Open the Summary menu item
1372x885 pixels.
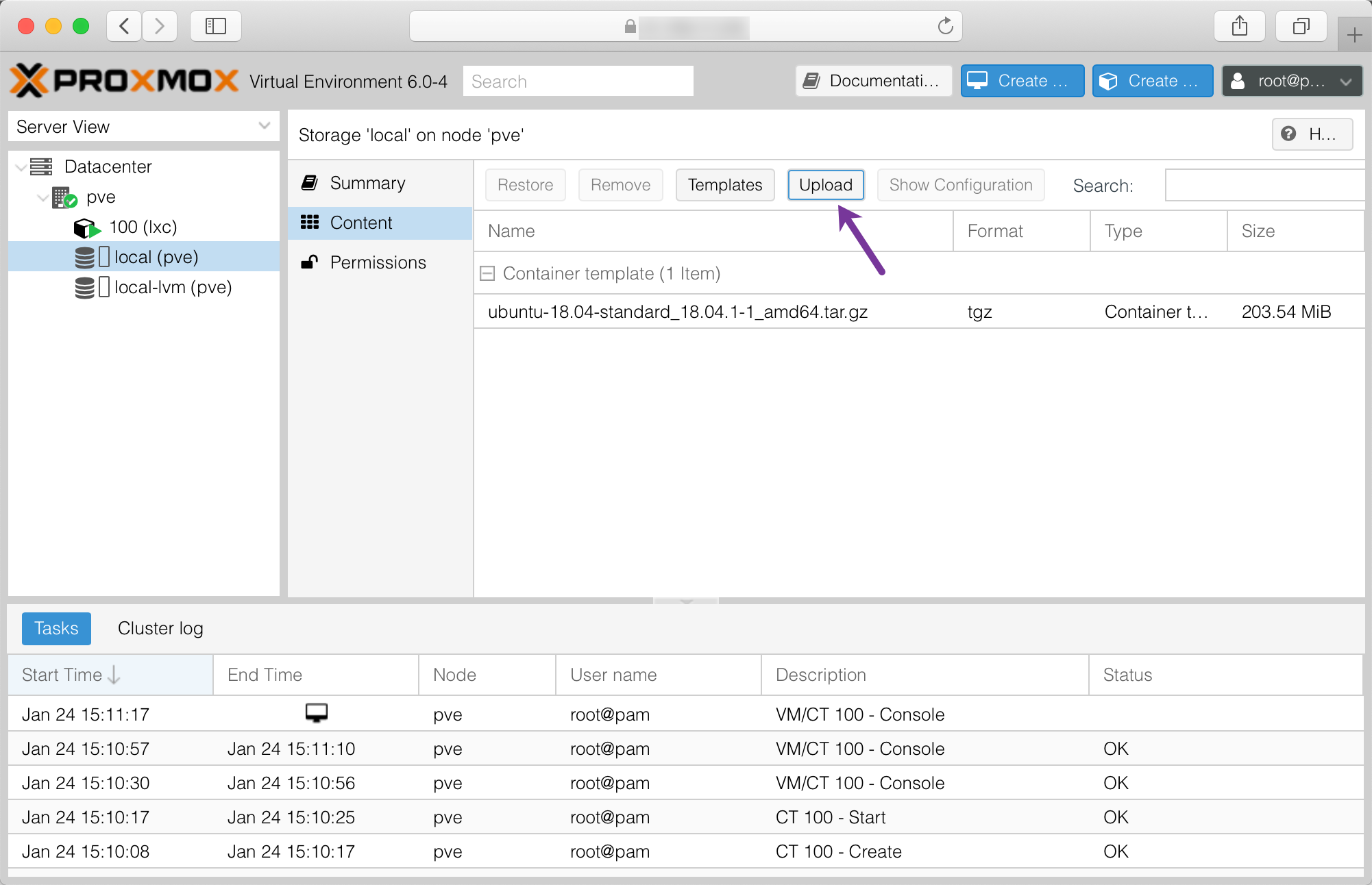[367, 183]
